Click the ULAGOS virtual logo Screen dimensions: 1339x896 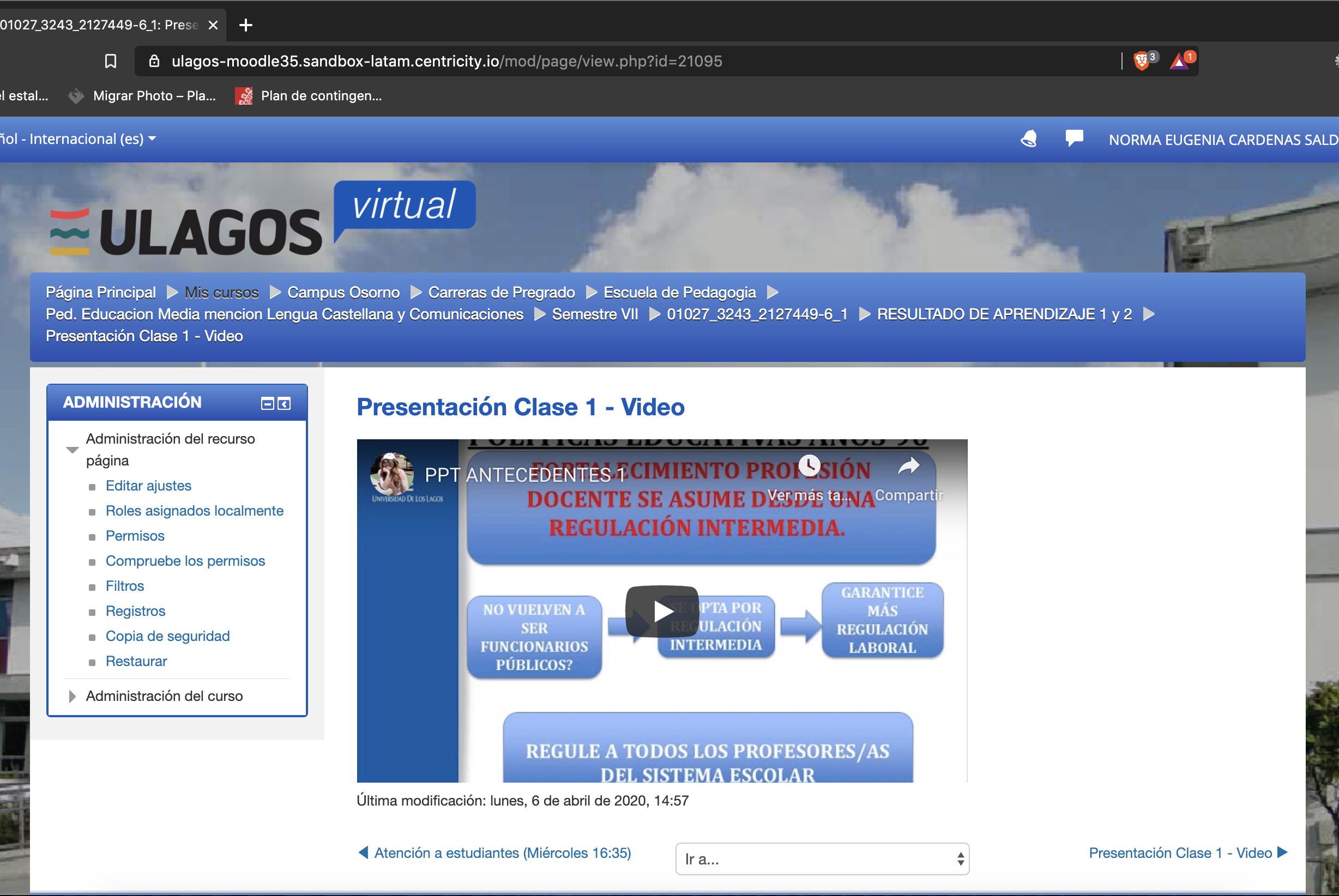263,220
